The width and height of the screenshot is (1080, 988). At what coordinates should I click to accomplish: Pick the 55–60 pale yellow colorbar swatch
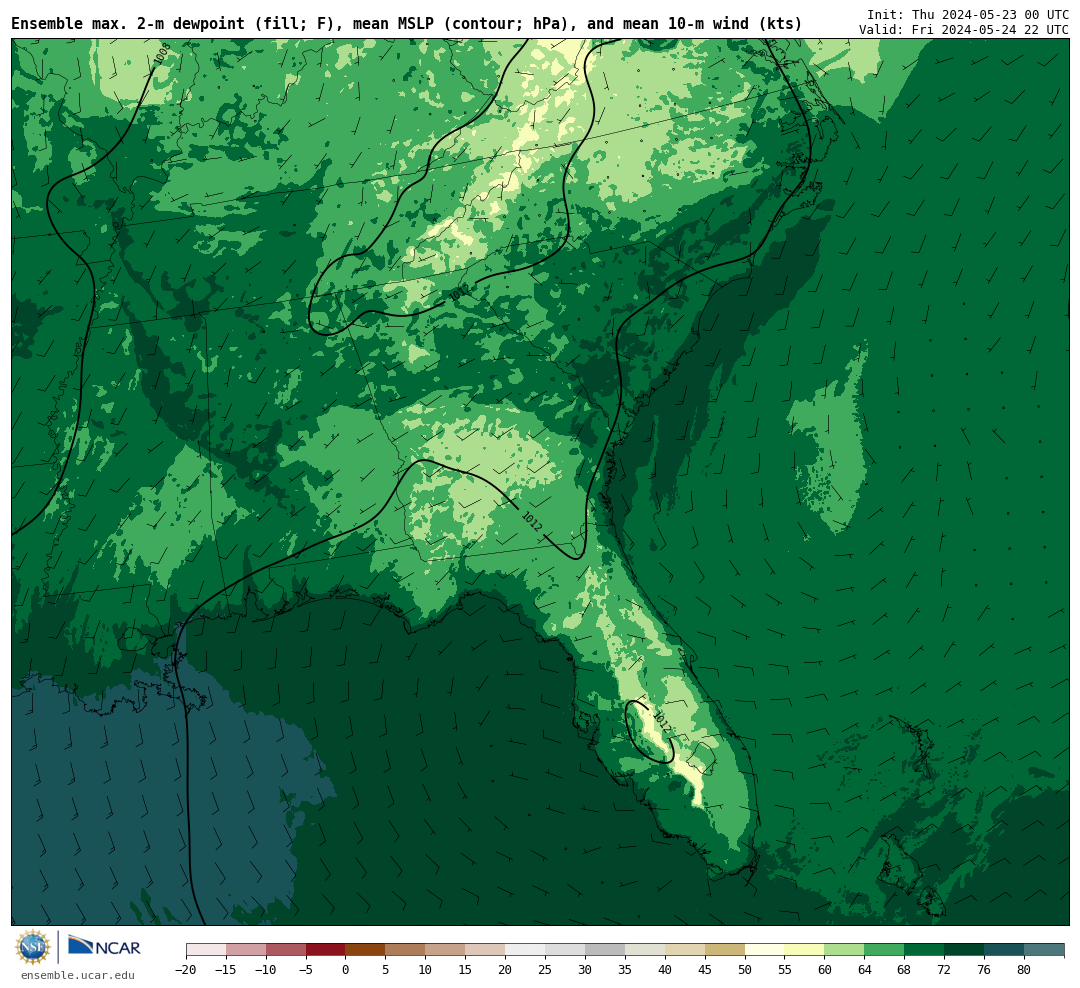pyautogui.click(x=804, y=950)
